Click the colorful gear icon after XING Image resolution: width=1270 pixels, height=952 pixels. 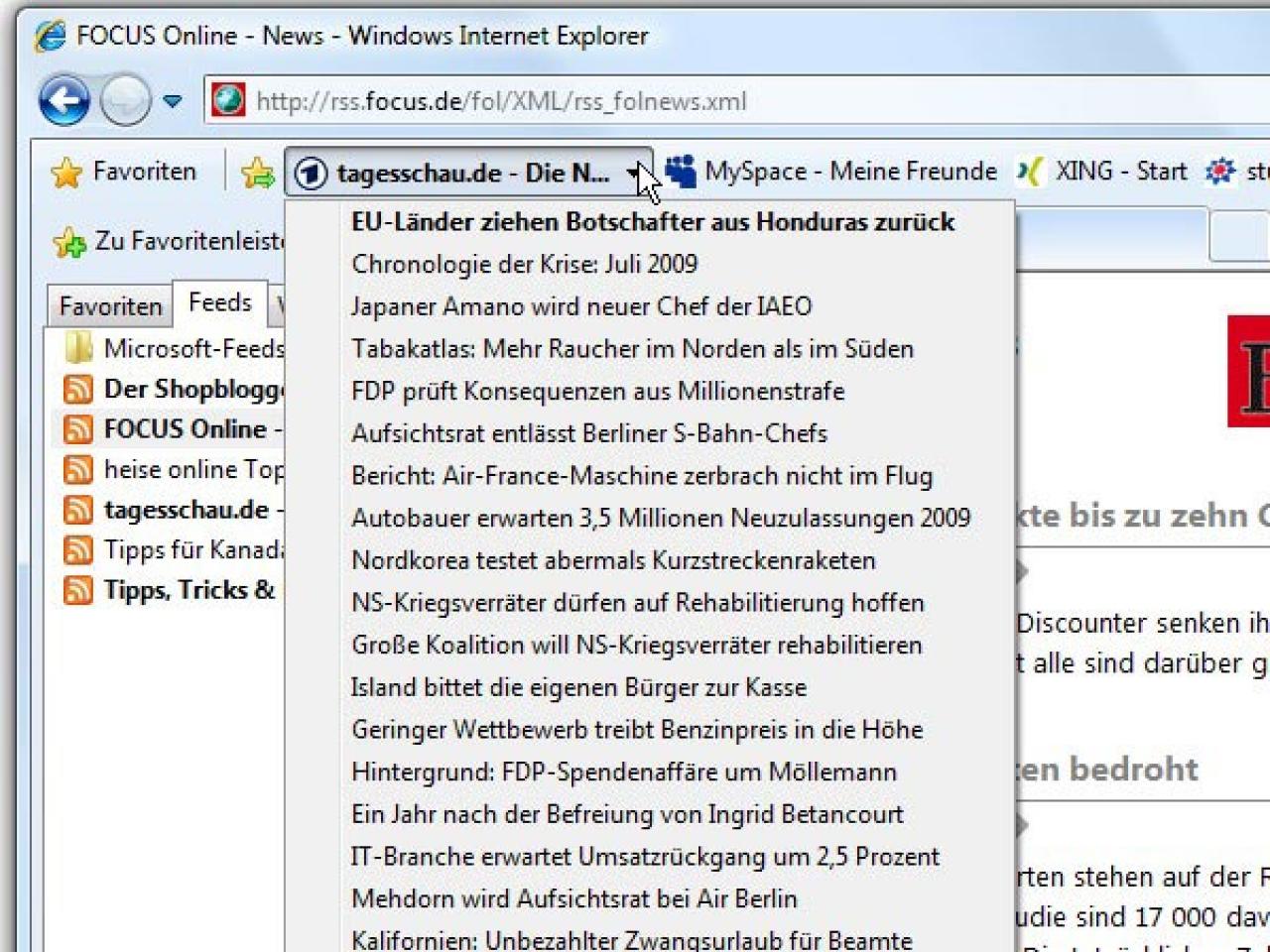1219,172
